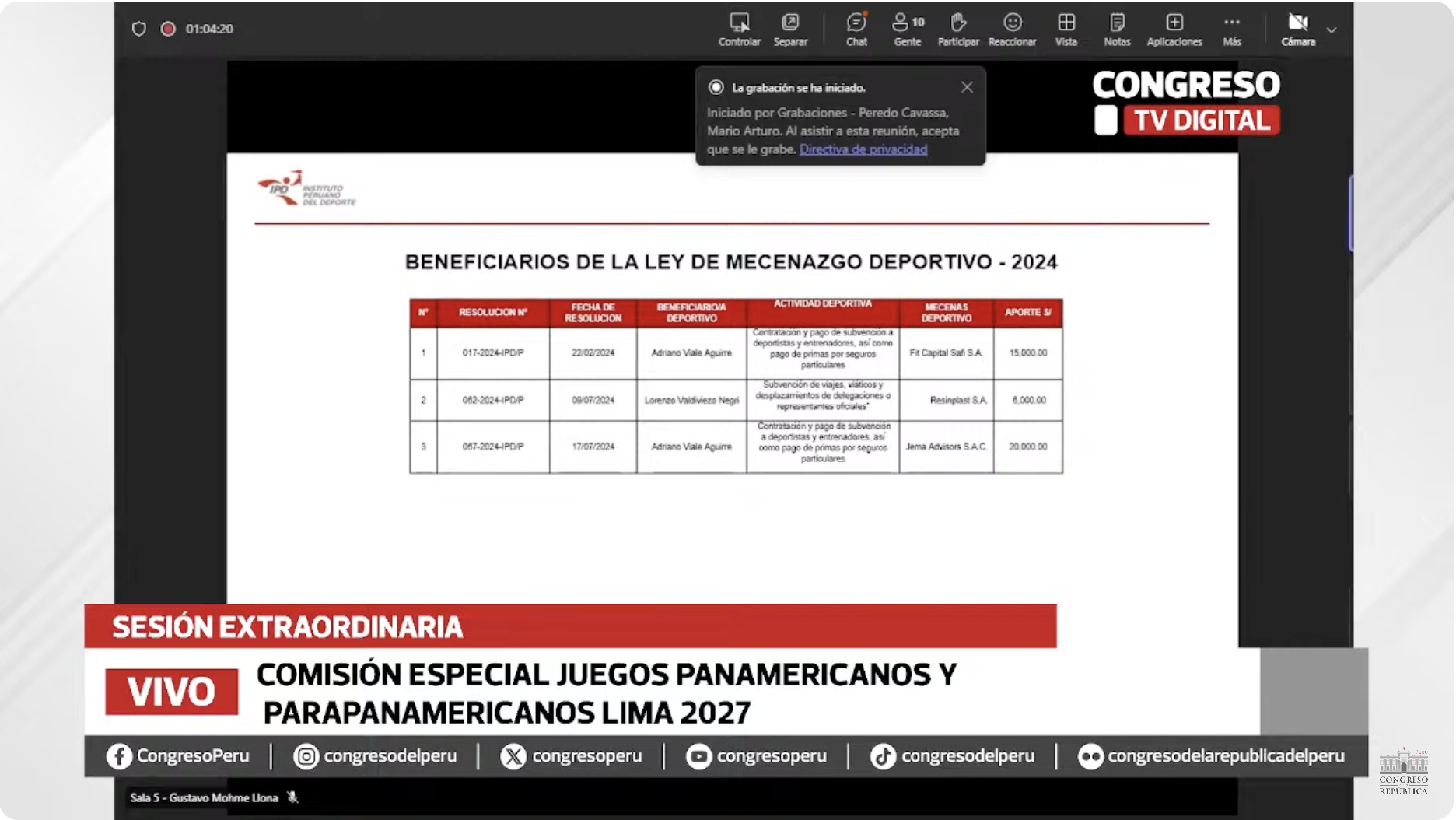
Task: Click the date cell '22/02/2024'
Action: [x=593, y=353]
